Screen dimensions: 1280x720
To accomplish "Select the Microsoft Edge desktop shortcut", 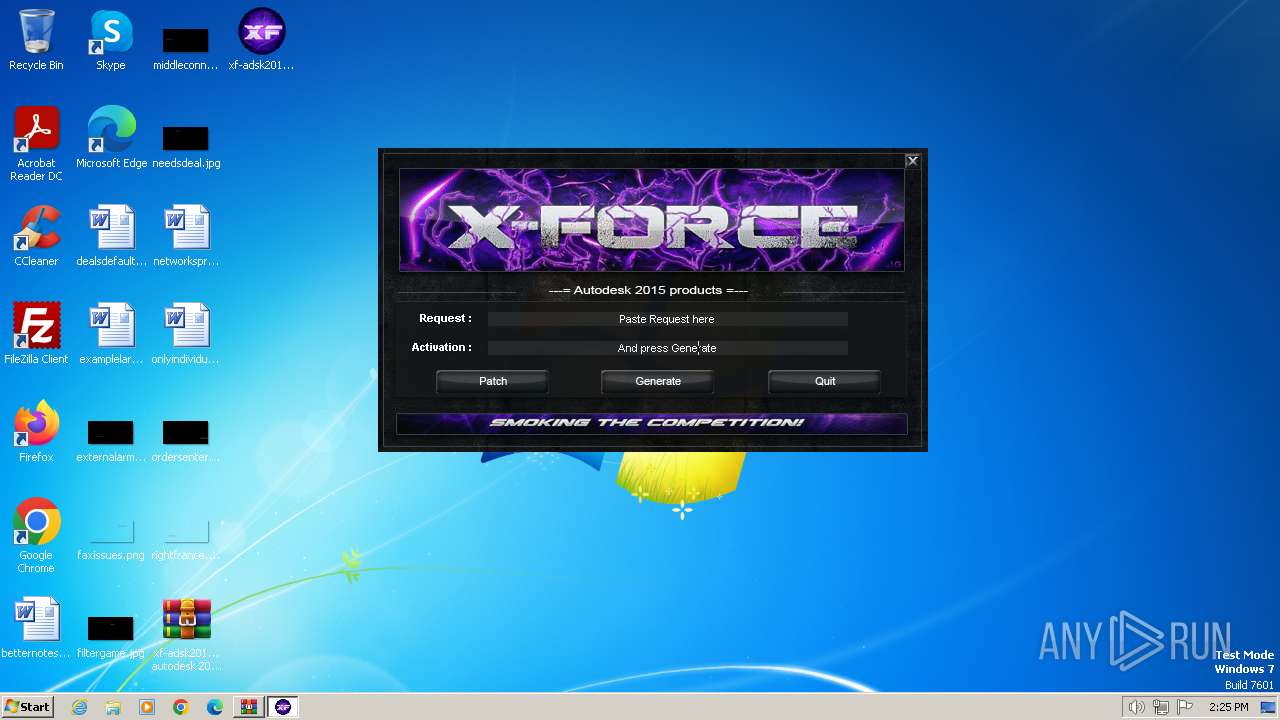I will pos(111,138).
